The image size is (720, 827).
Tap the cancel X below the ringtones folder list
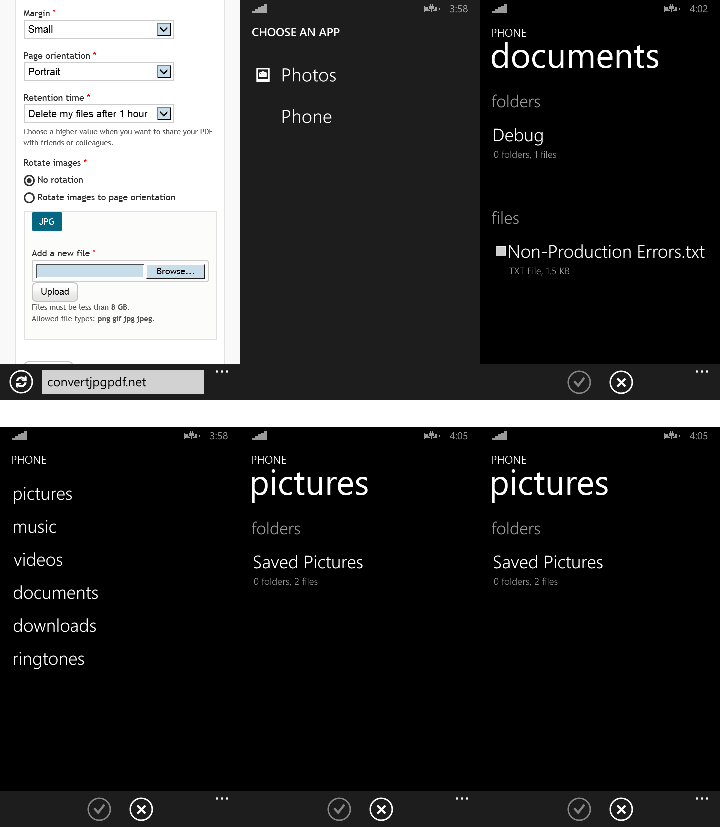click(x=141, y=809)
